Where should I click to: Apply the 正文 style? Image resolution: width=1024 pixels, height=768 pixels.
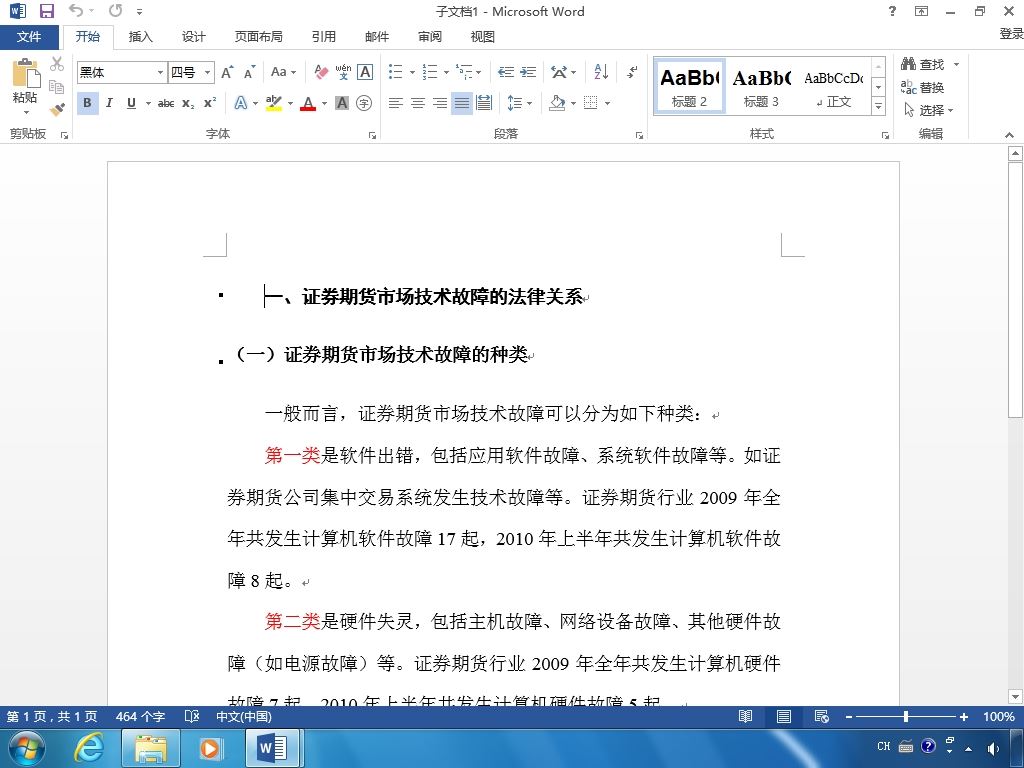[834, 87]
